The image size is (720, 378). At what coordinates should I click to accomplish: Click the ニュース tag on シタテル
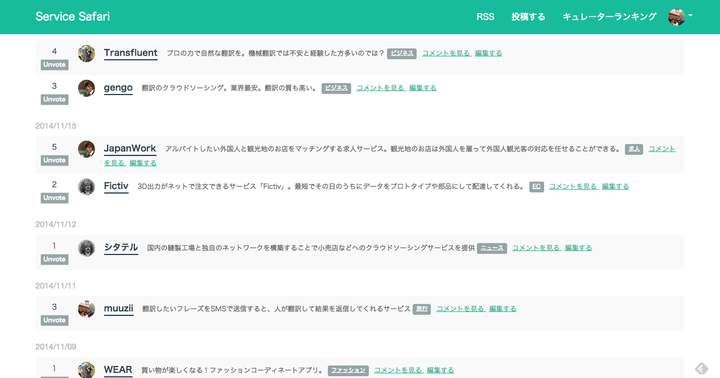(492, 248)
